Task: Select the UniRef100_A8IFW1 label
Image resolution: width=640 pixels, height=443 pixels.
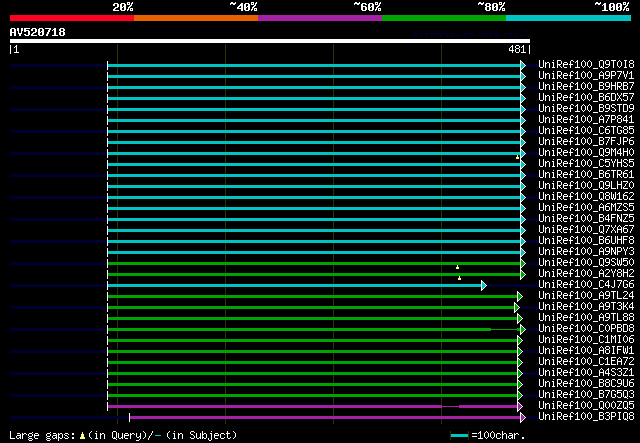Action: pyautogui.click(x=586, y=351)
